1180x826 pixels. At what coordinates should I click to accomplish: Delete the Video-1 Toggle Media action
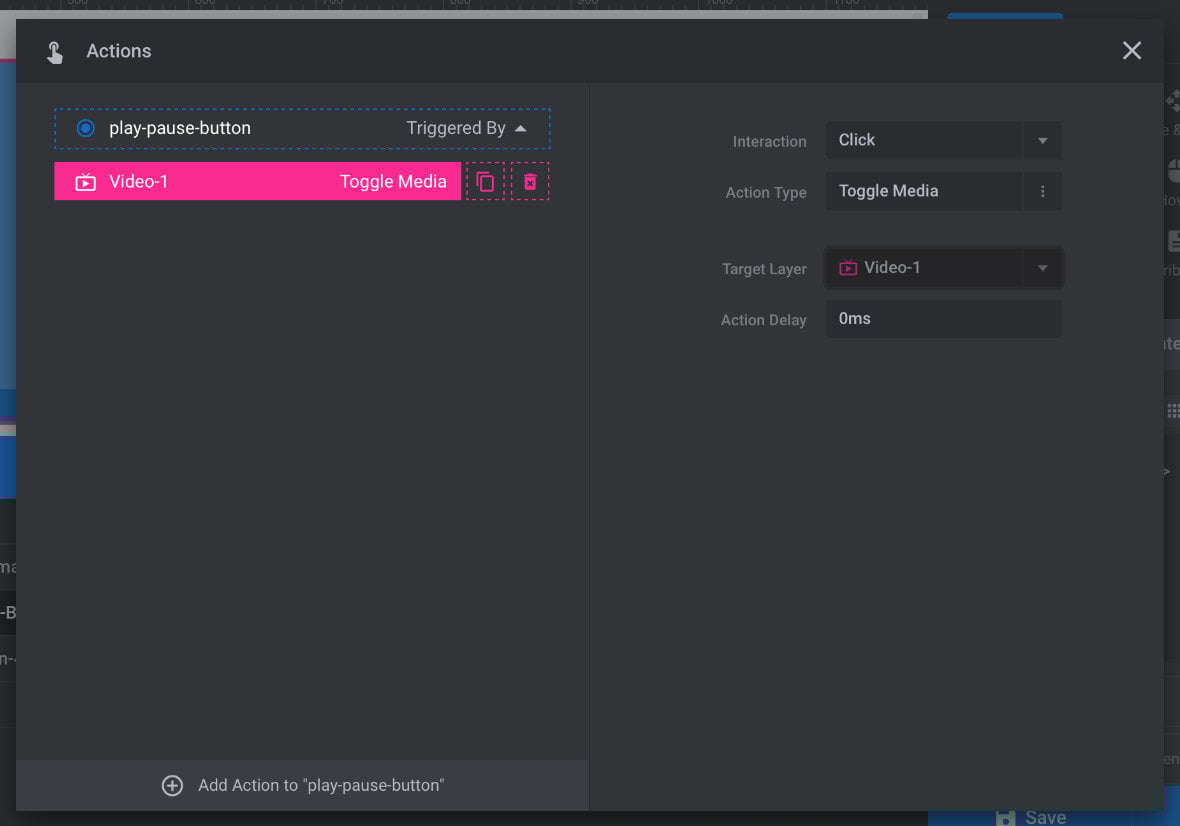531,181
